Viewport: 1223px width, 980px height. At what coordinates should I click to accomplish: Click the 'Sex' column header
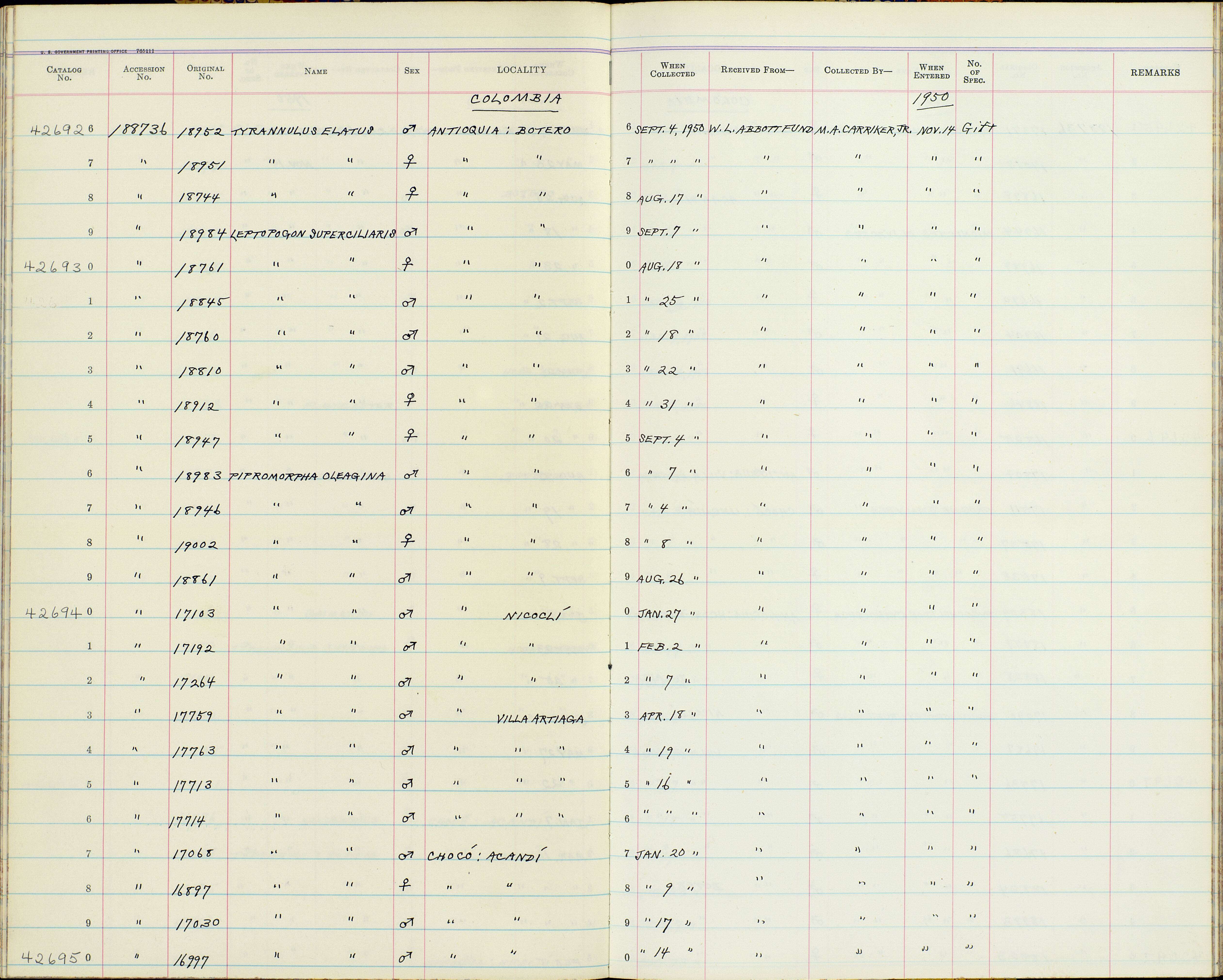[412, 71]
